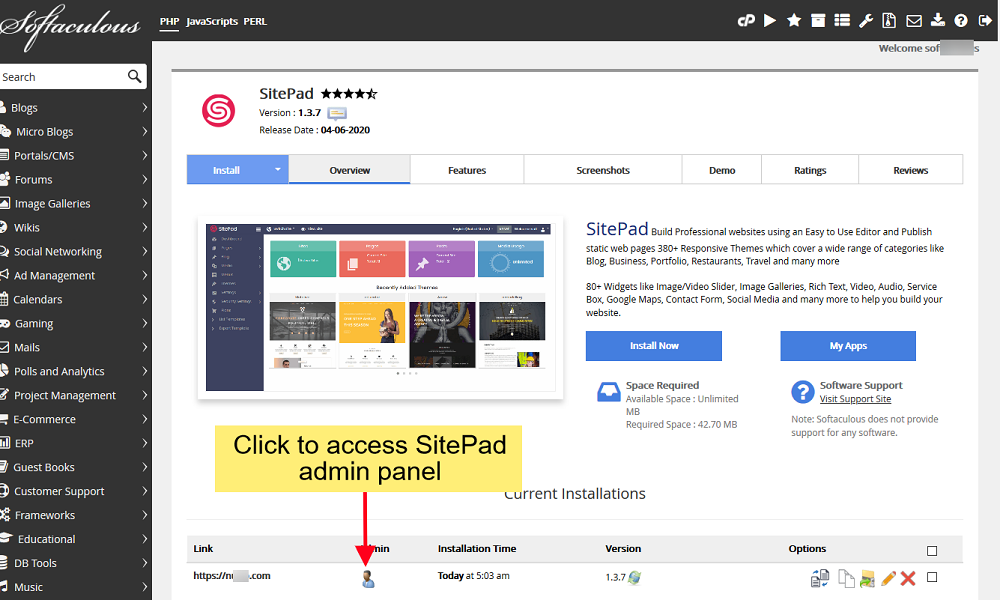The width and height of the screenshot is (1000, 600).
Task: Switch to the Features tab
Action: click(x=467, y=170)
